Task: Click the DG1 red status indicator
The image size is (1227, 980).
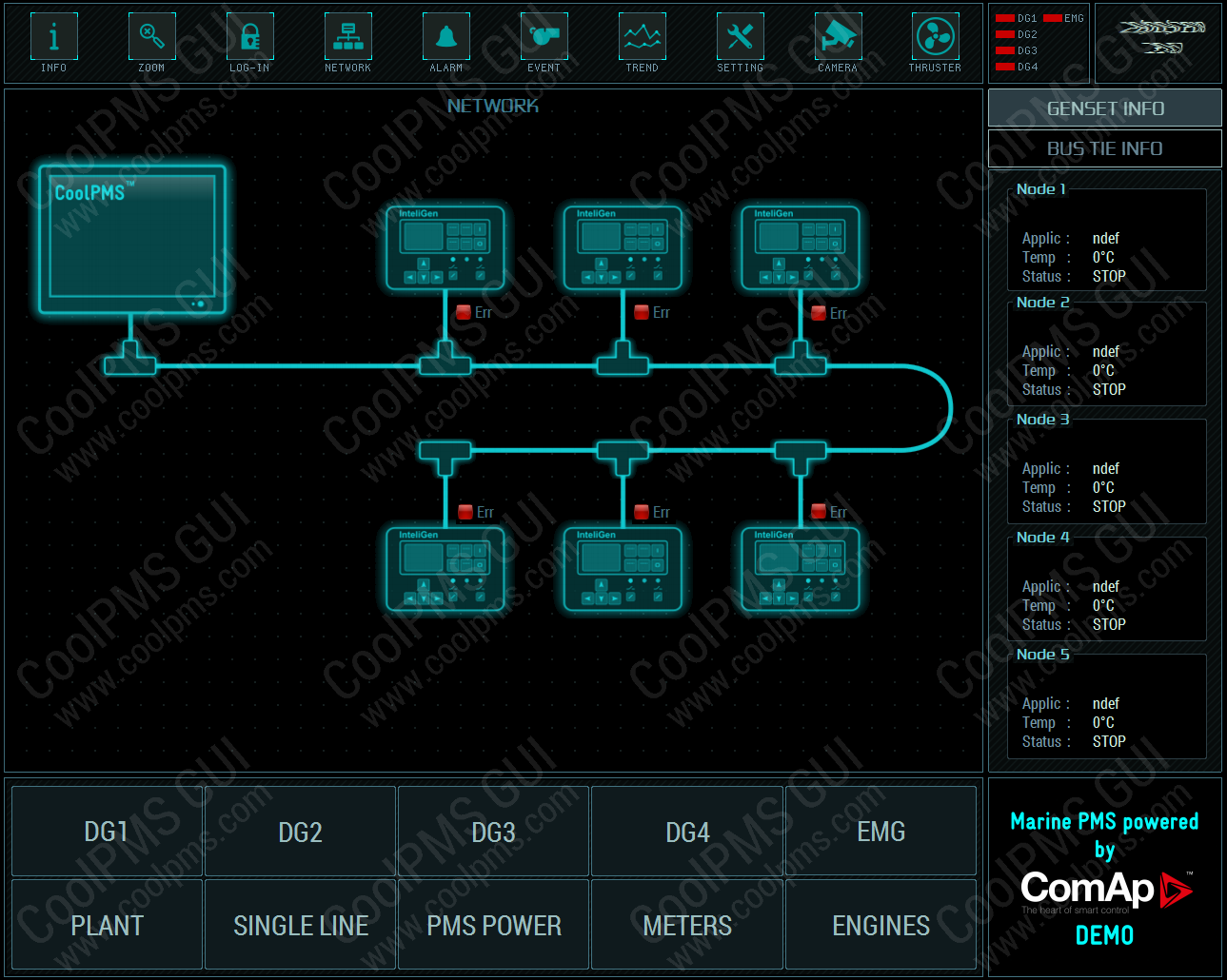Action: pyautogui.click(x=1004, y=18)
